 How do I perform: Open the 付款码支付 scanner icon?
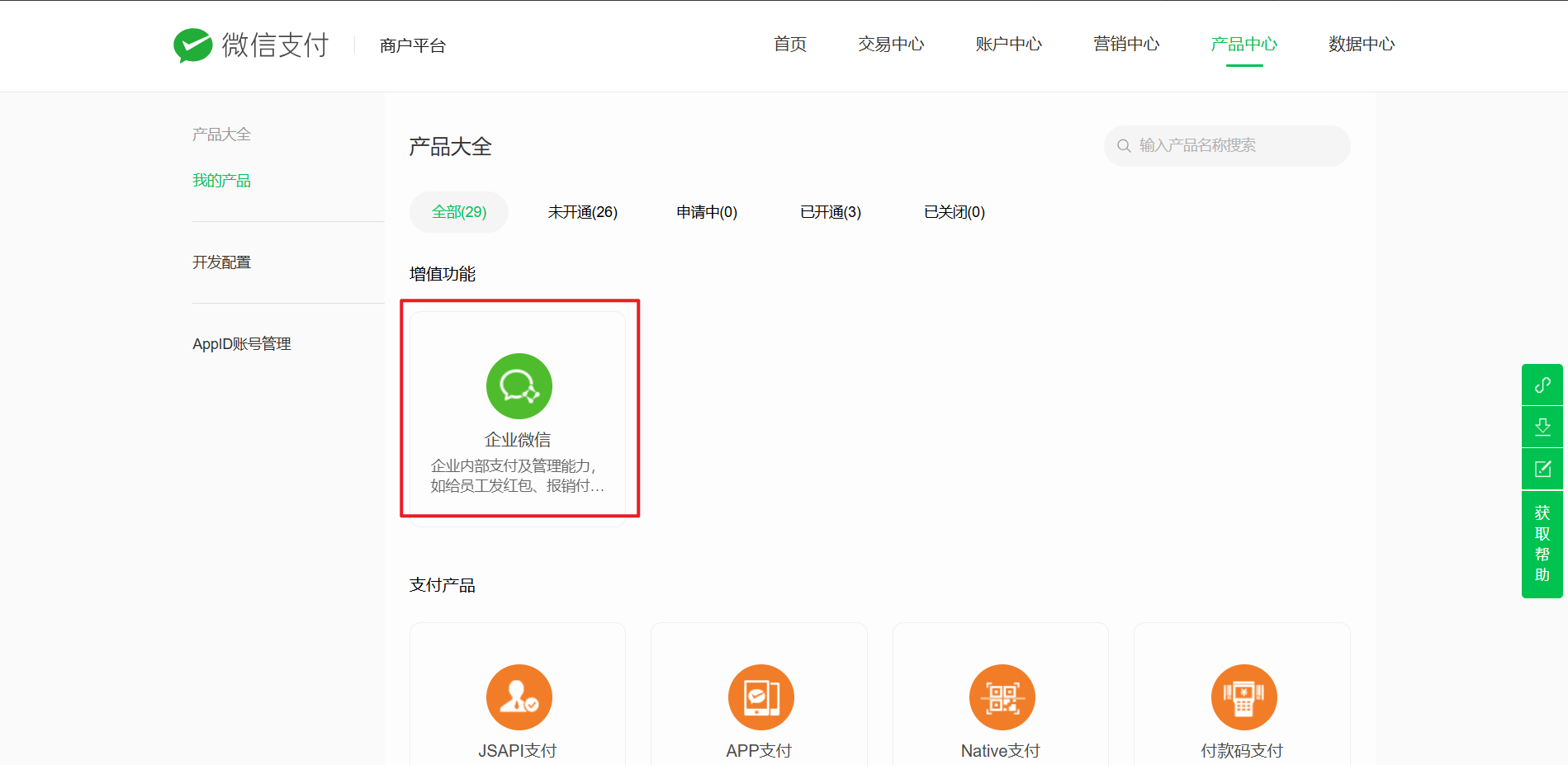[1244, 697]
